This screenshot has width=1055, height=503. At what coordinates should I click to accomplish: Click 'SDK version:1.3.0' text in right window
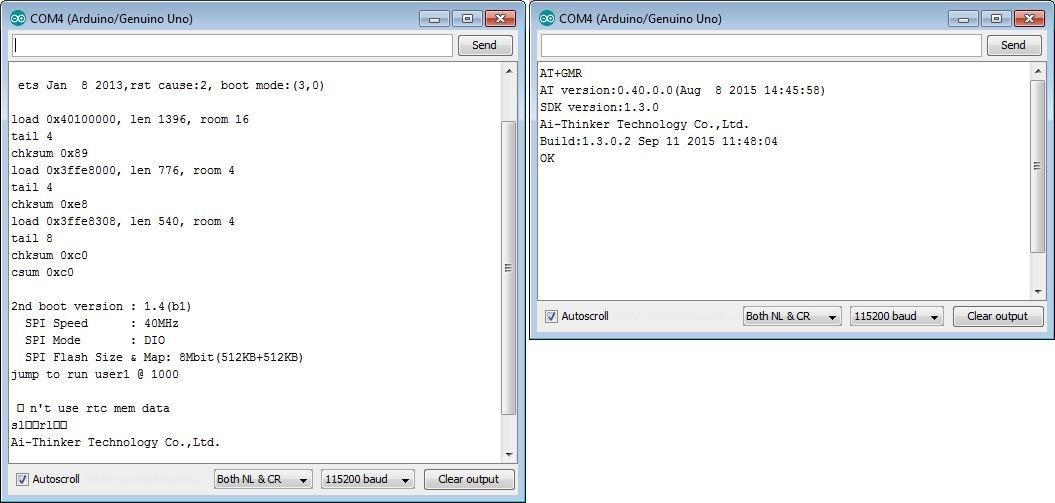[599, 108]
